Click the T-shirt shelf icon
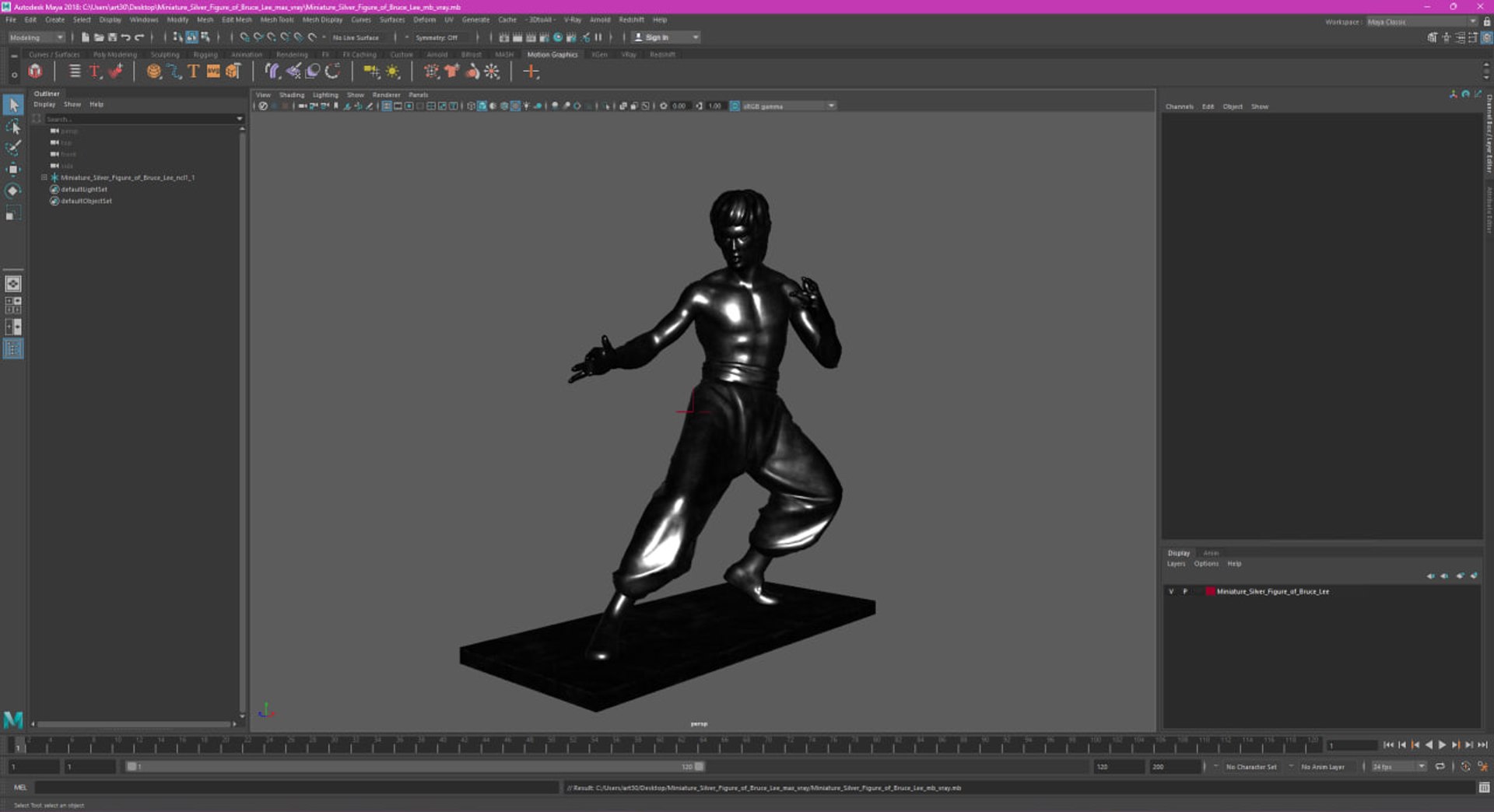 click(451, 72)
